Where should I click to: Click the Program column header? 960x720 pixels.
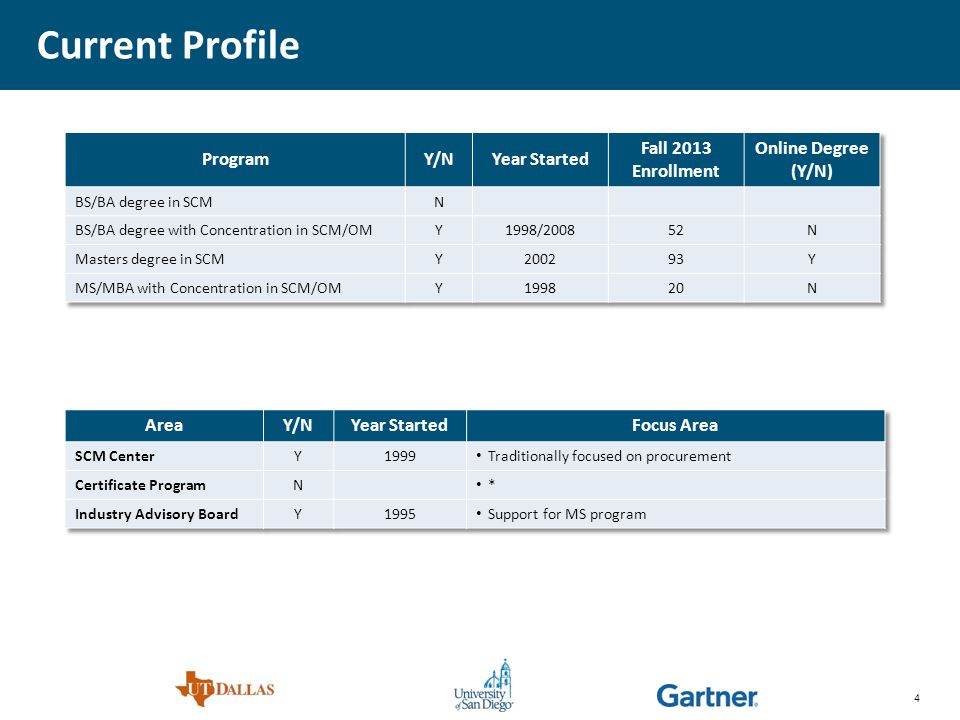pos(235,159)
